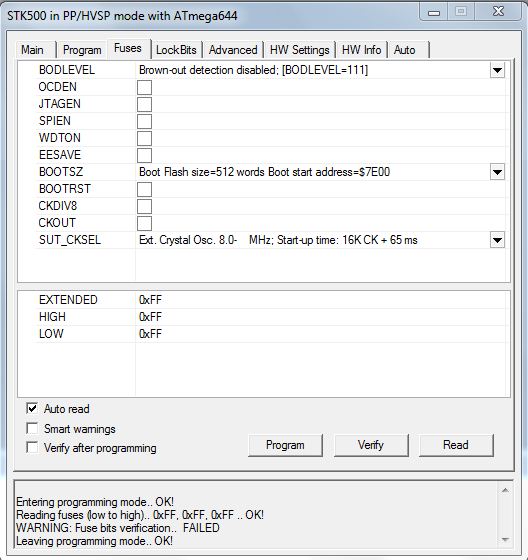This screenshot has width=528, height=560.
Task: Tick Verify after programming checkbox
Action: coord(32,447)
